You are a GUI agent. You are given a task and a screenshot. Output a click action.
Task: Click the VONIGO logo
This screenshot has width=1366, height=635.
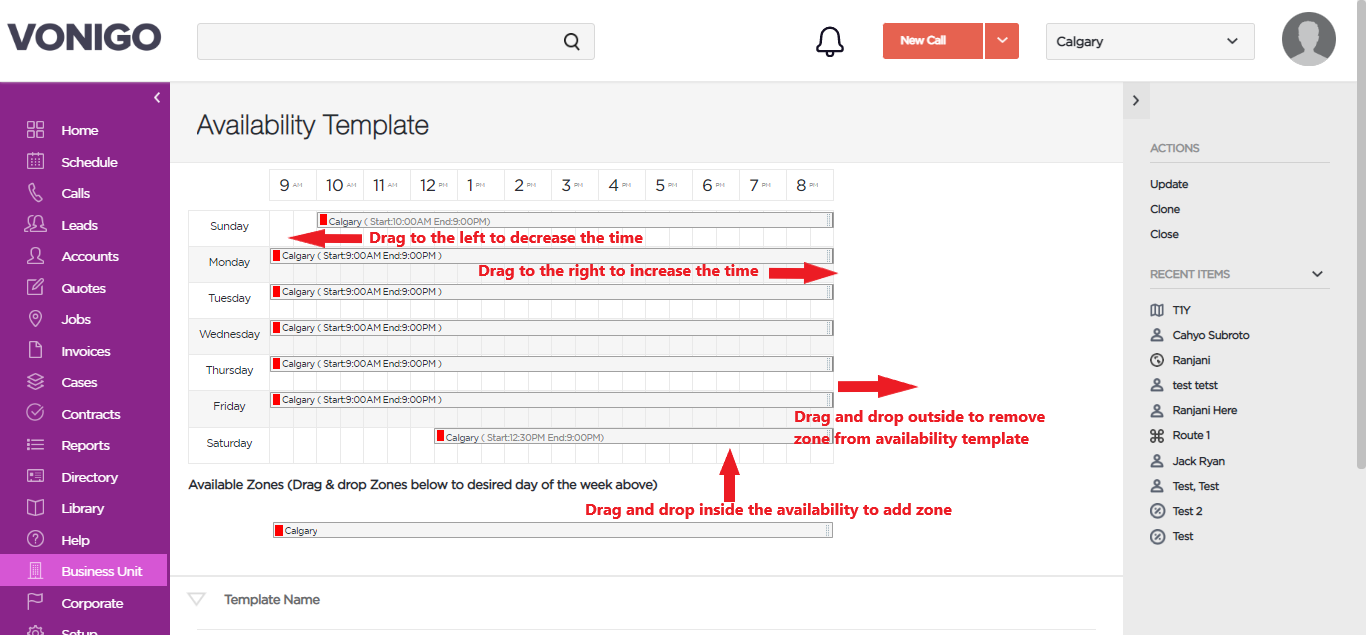tap(84, 38)
